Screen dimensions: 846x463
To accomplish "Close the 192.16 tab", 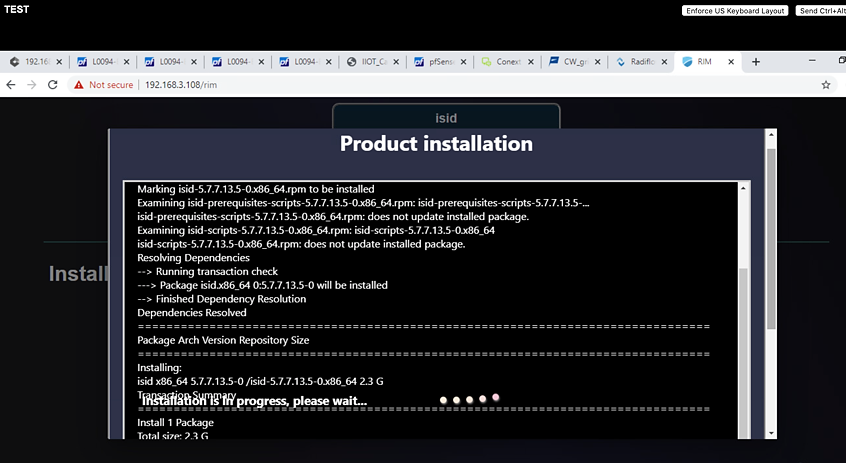I will (x=59, y=62).
